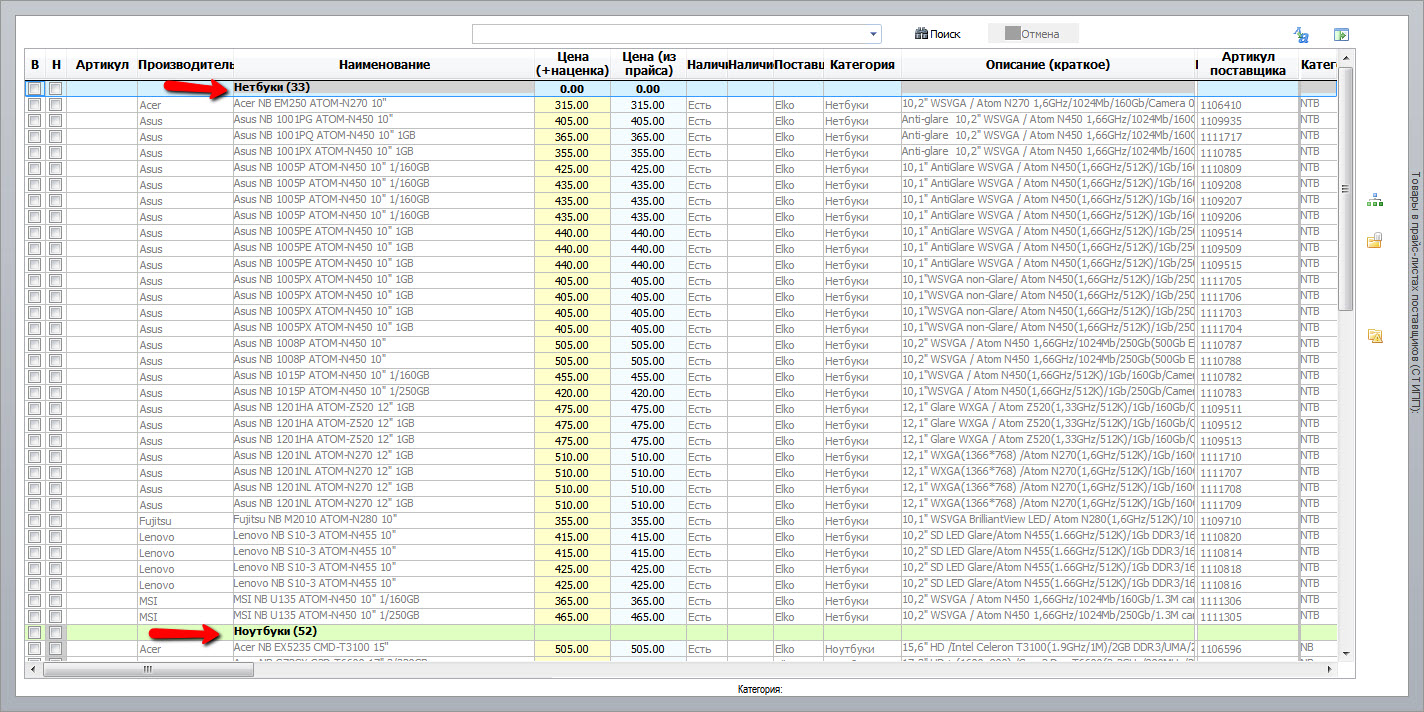Click the 420.00 markup price cell
The width and height of the screenshot is (1424, 712).
pos(572,393)
